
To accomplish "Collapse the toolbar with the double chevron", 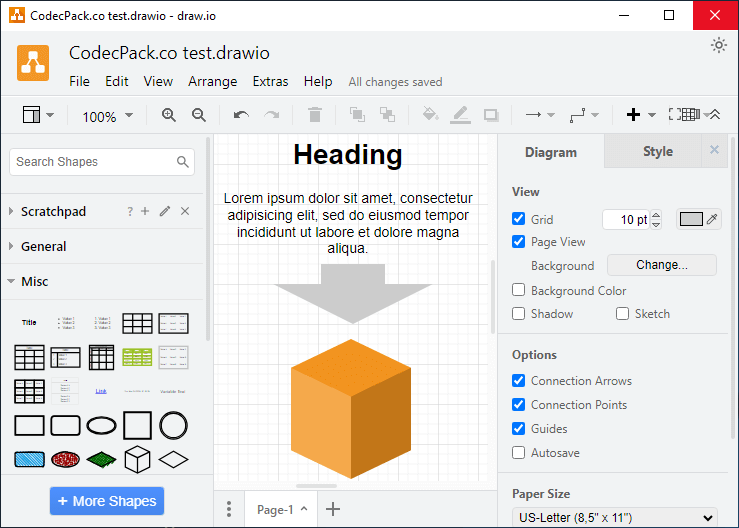I will 715,115.
